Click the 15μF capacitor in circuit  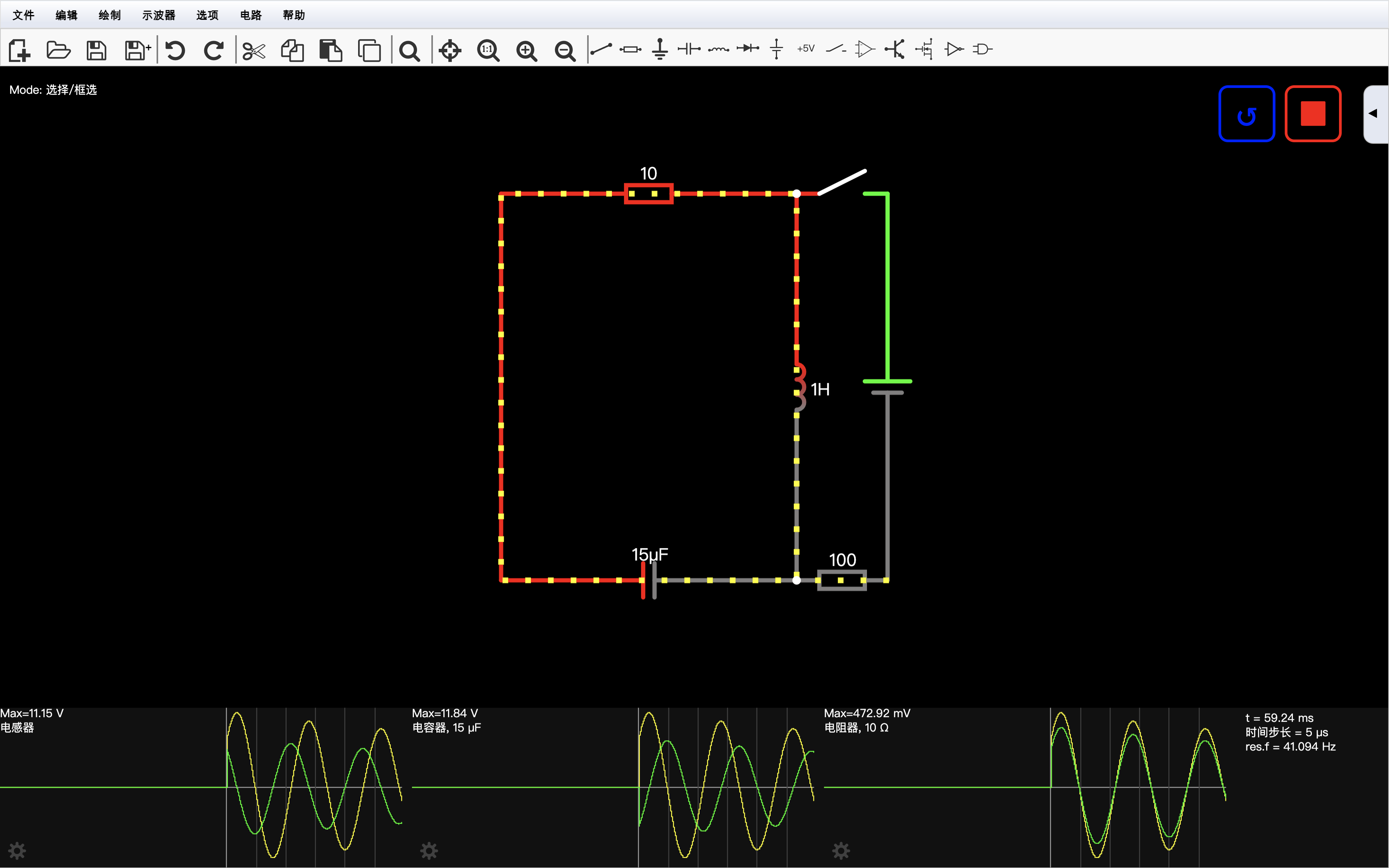pos(649,580)
